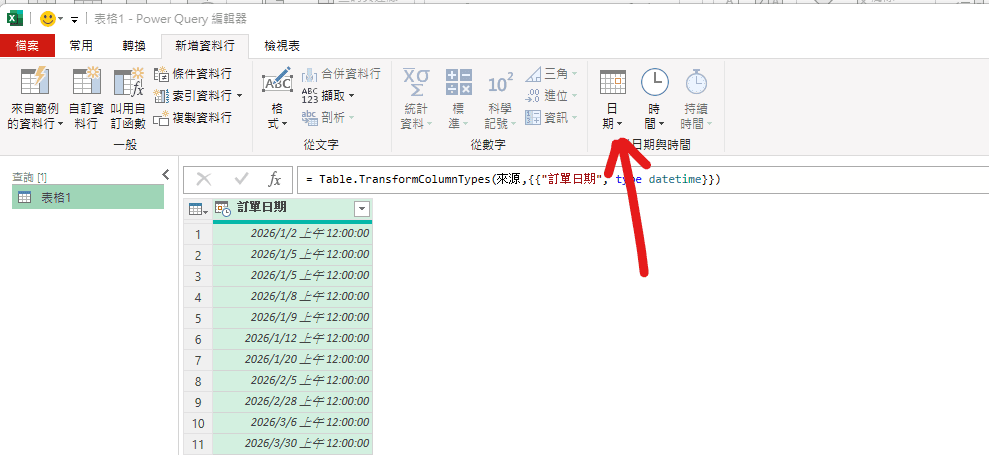Switch to the 轉換 tab
Image resolution: width=989 pixels, height=455 pixels.
coord(134,45)
